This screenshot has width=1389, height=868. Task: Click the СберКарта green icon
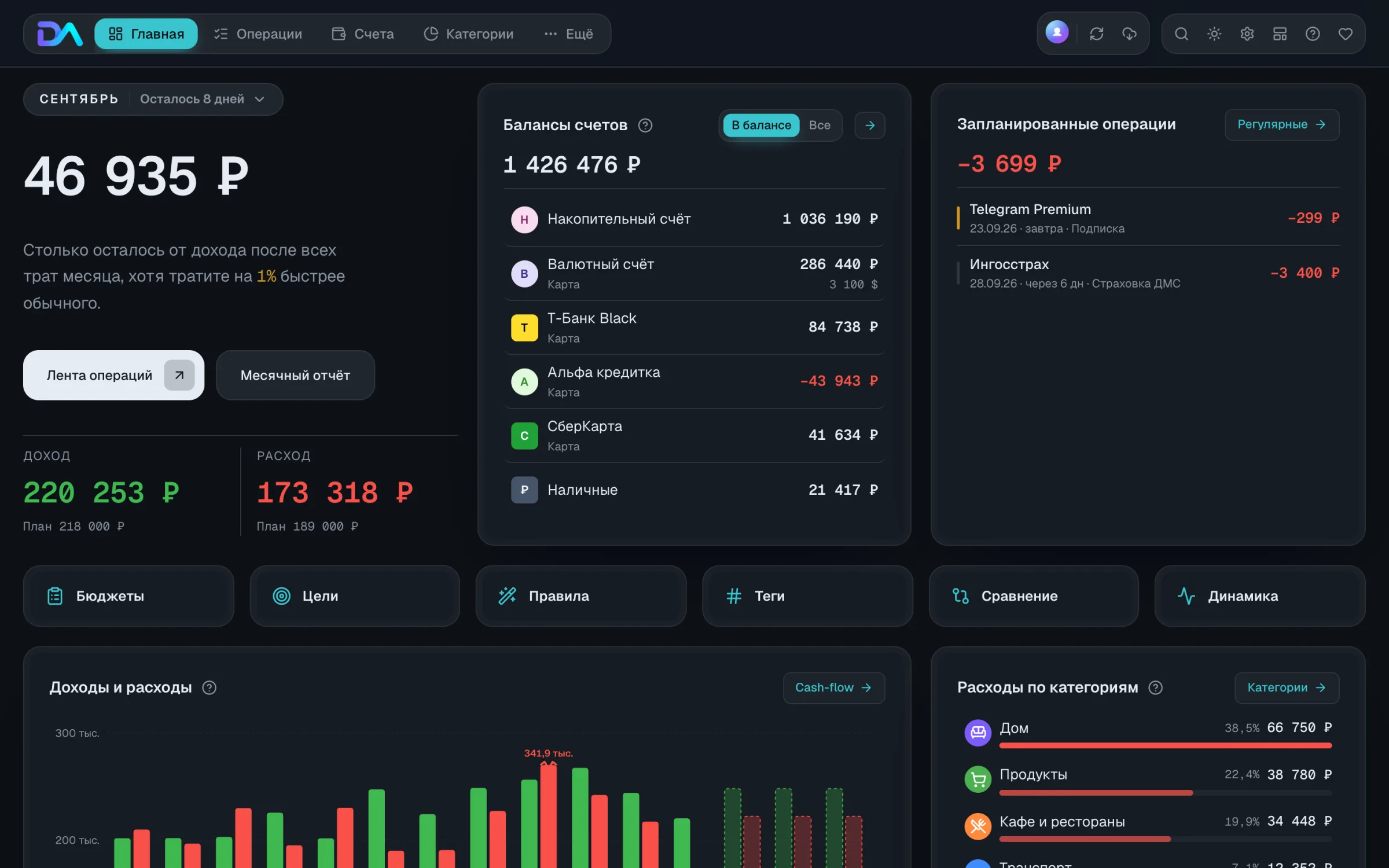tap(524, 436)
